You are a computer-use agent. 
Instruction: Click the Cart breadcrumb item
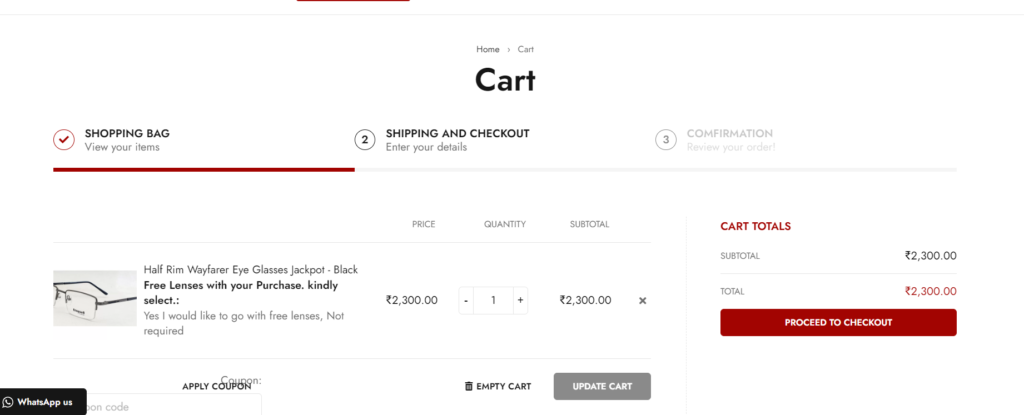coord(526,49)
